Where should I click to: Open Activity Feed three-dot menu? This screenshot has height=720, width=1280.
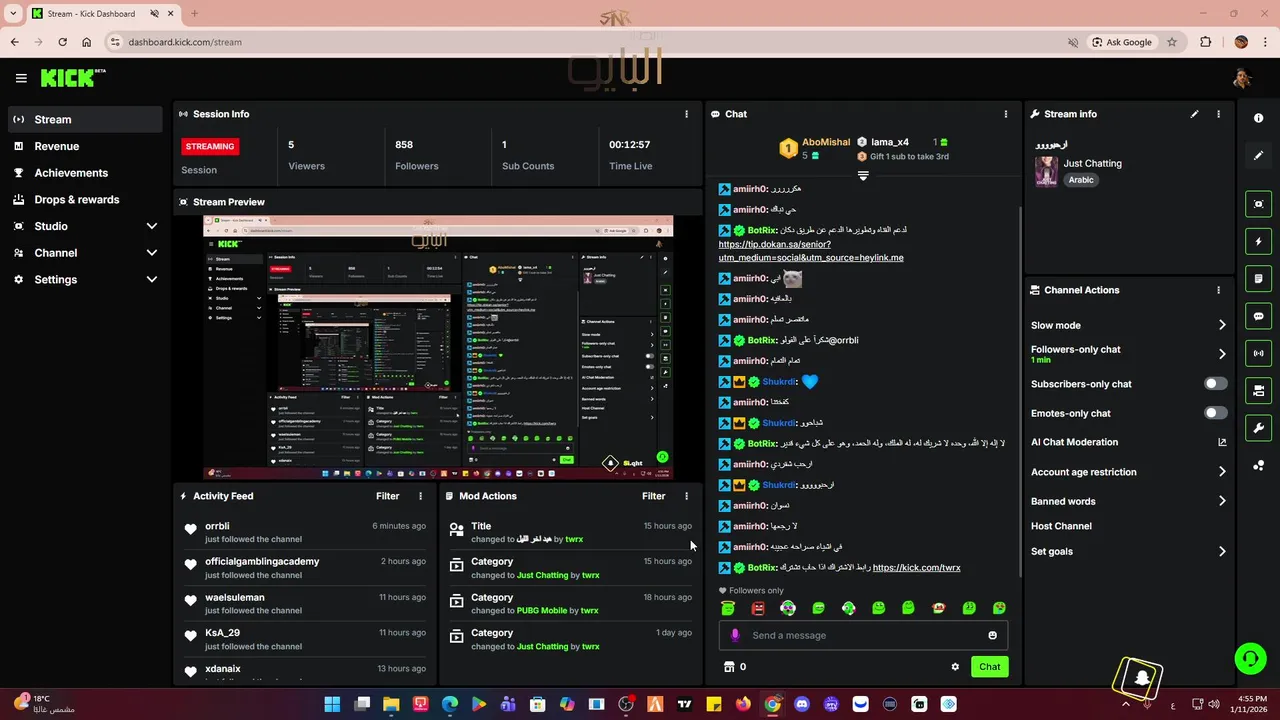(x=420, y=496)
